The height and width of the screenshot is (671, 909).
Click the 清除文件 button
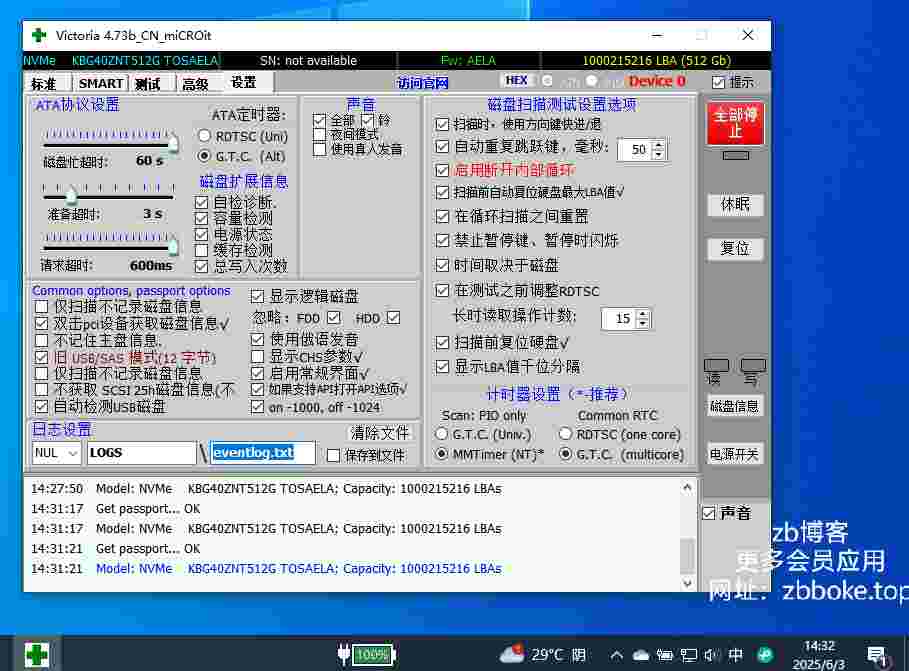pyautogui.click(x=380, y=433)
